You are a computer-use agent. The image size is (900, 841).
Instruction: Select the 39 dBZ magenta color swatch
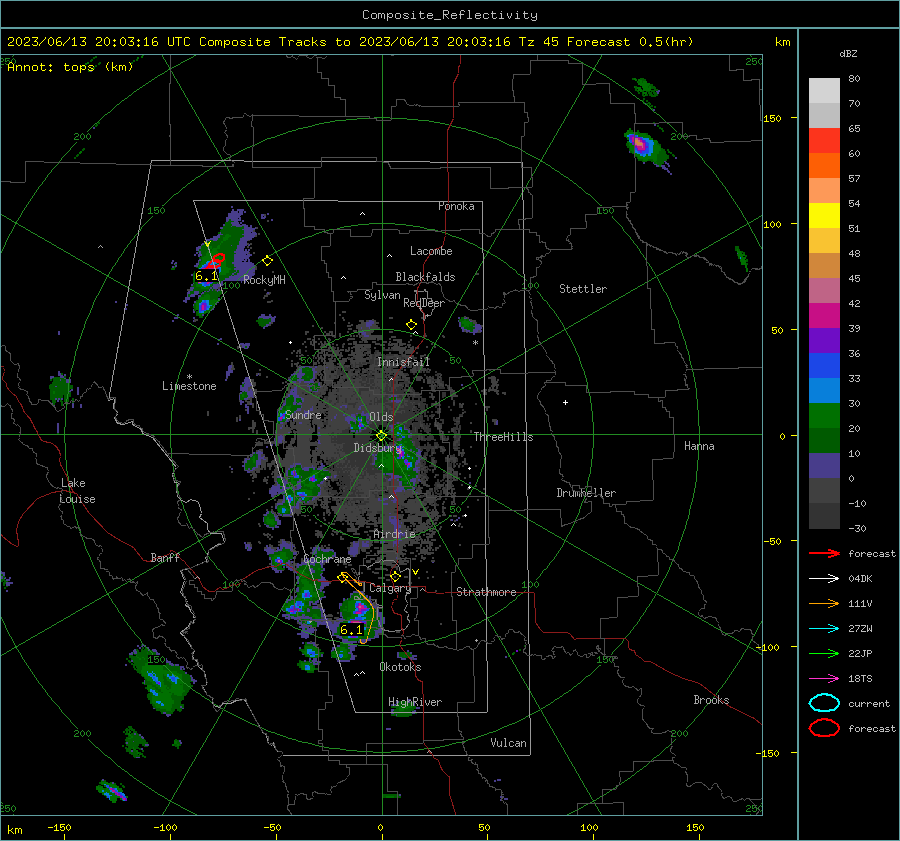click(x=824, y=316)
